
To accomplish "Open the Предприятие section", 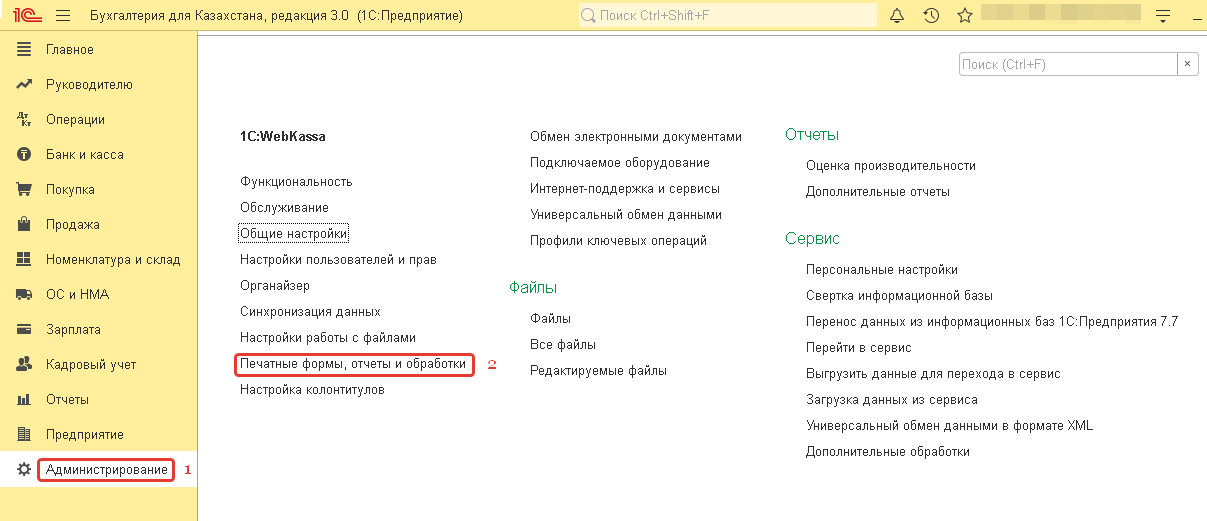I will point(85,435).
